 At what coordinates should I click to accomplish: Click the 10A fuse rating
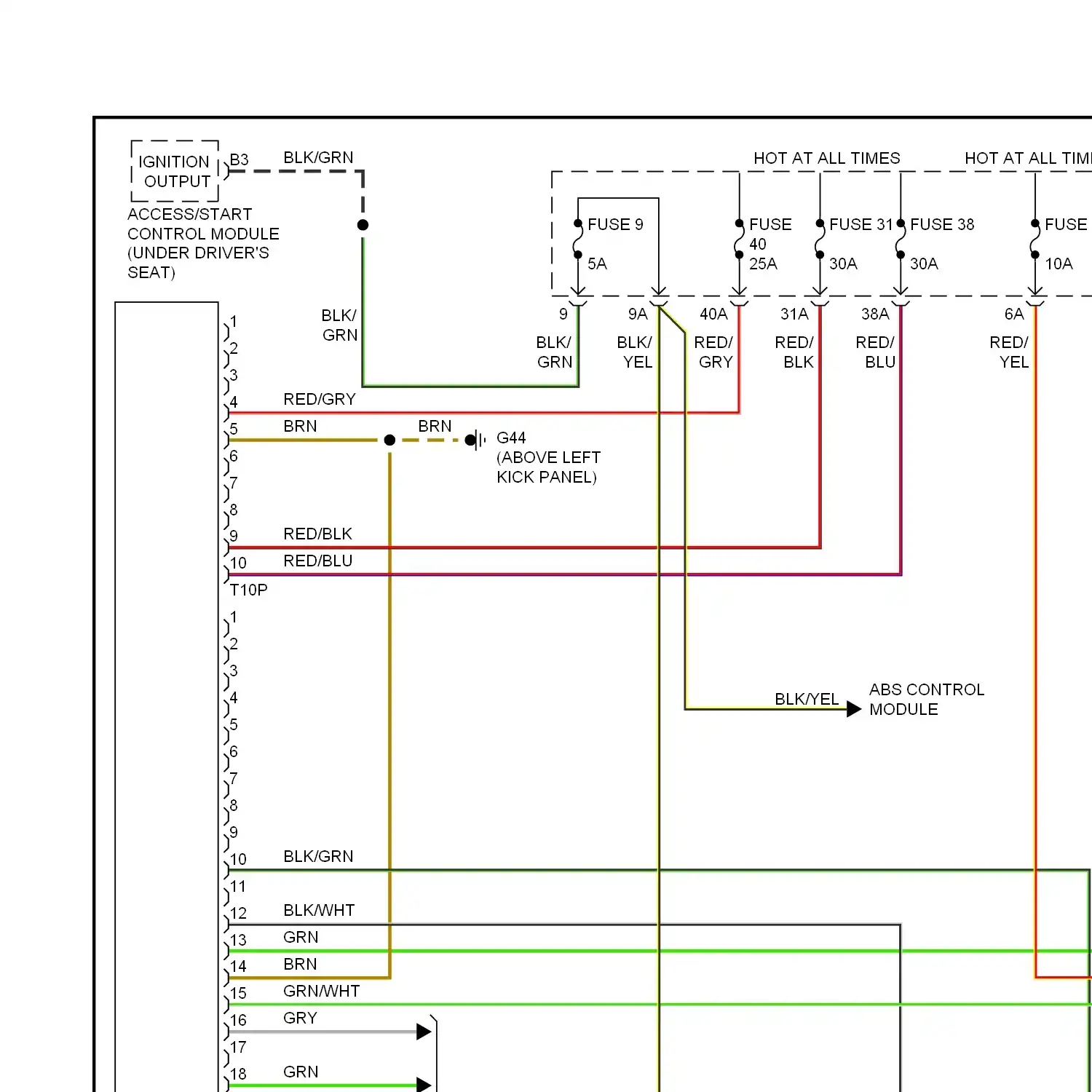click(x=1059, y=264)
